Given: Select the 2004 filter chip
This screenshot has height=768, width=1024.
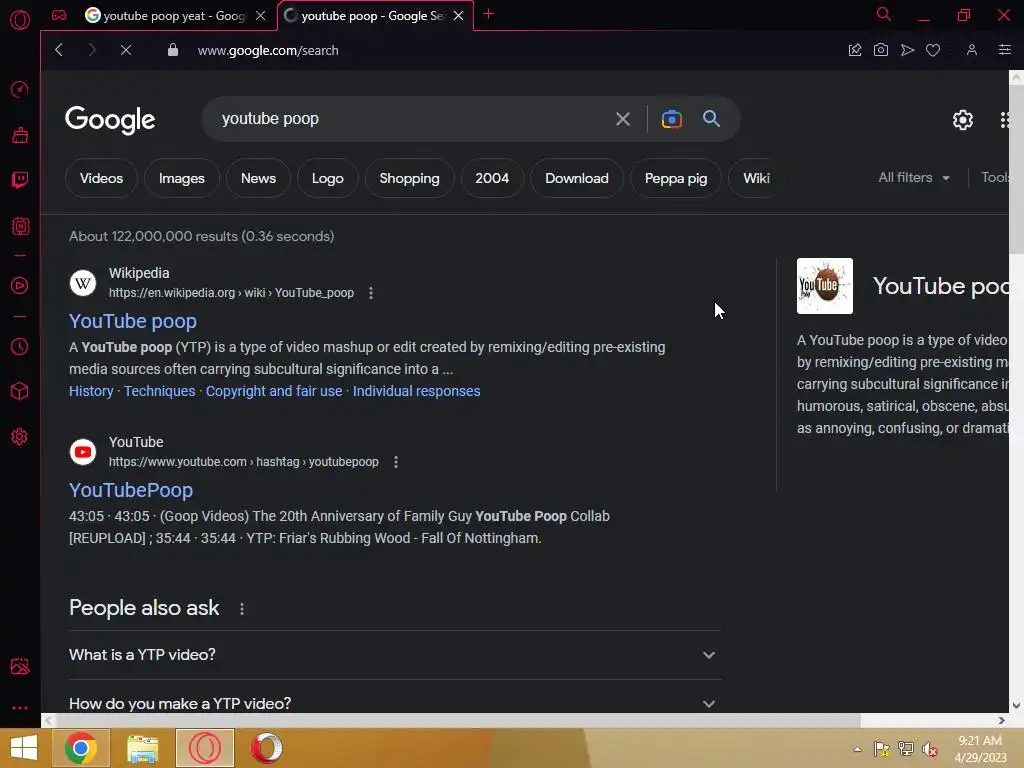Looking at the screenshot, I should point(492,178).
